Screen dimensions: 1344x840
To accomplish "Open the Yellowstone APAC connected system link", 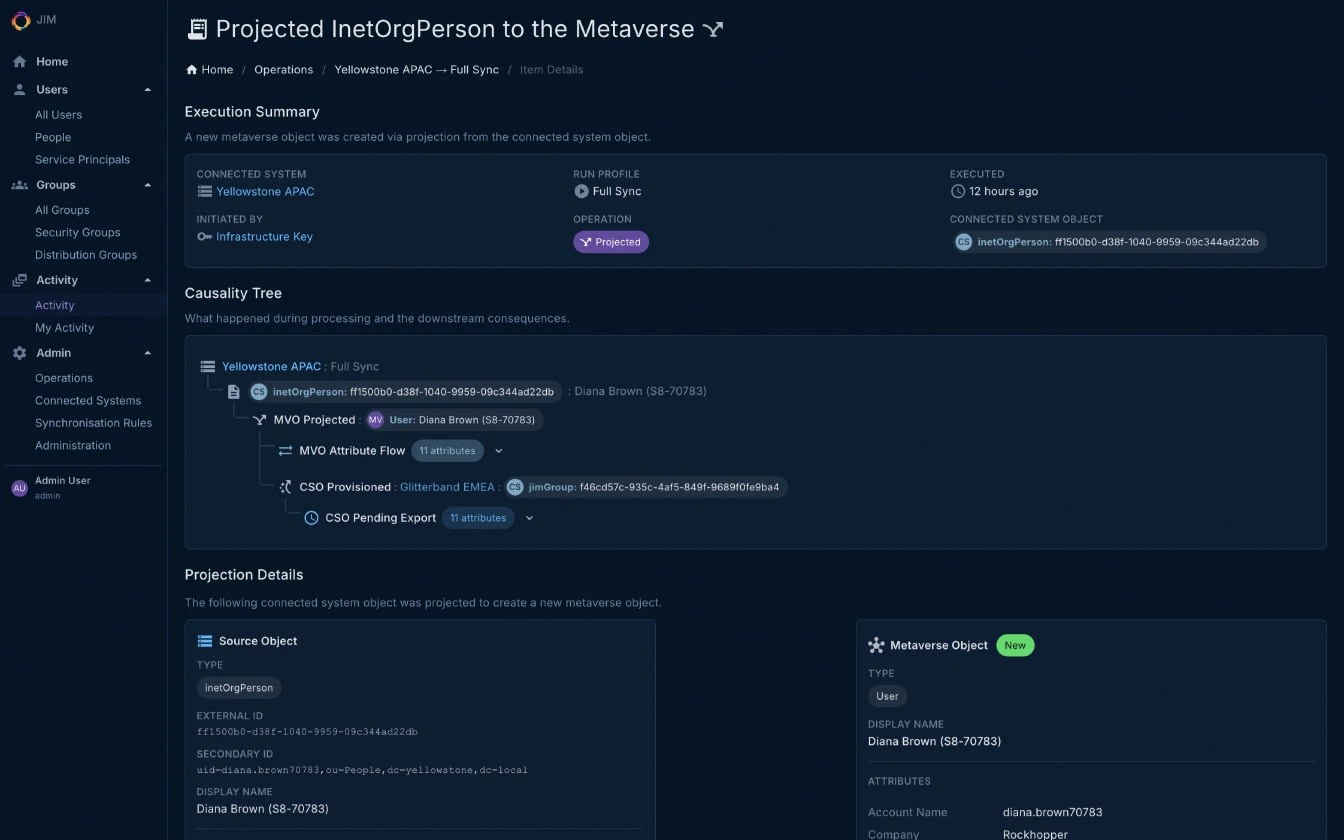I will click(265, 192).
